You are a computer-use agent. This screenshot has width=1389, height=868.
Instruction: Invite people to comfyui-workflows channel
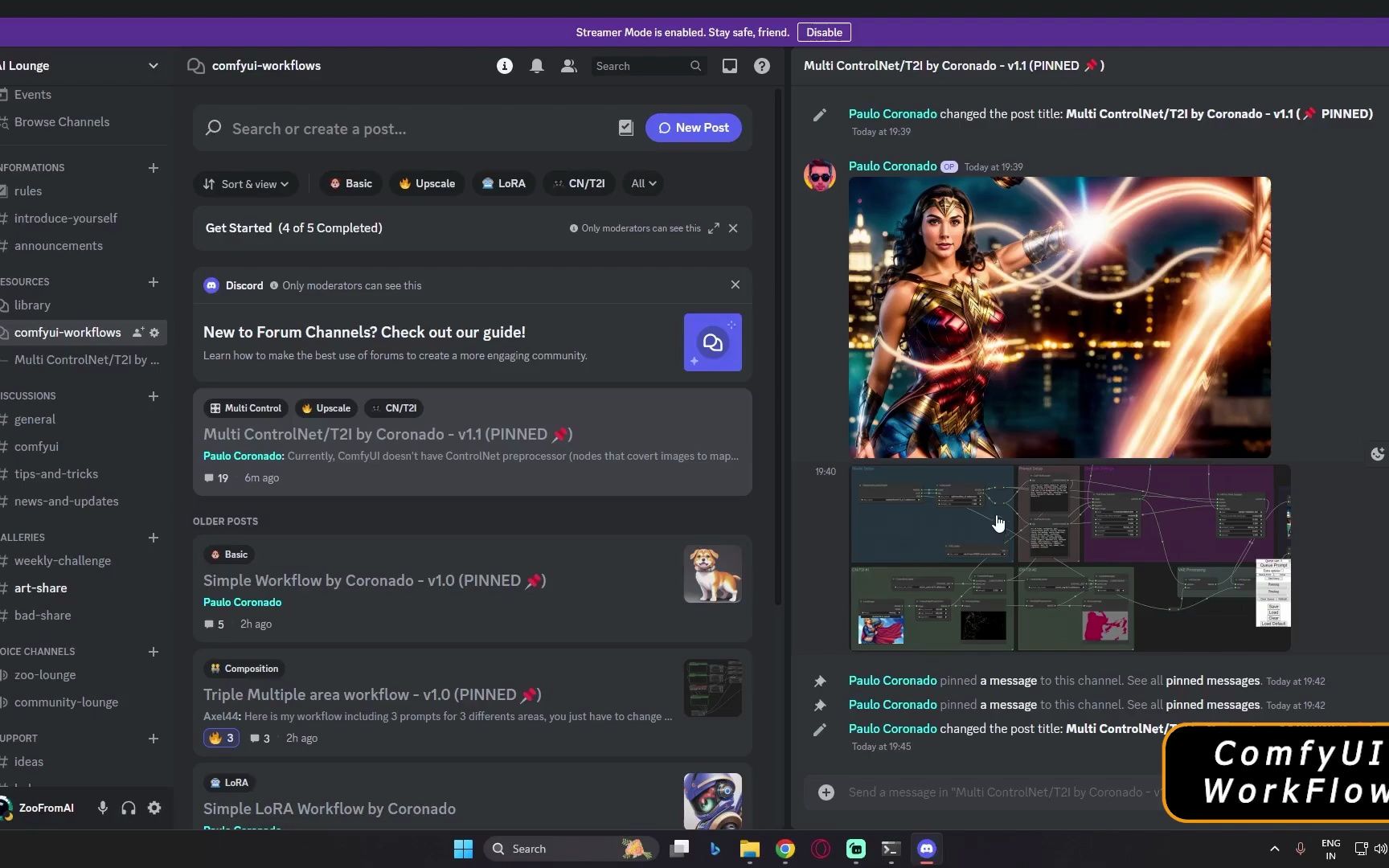tap(138, 333)
